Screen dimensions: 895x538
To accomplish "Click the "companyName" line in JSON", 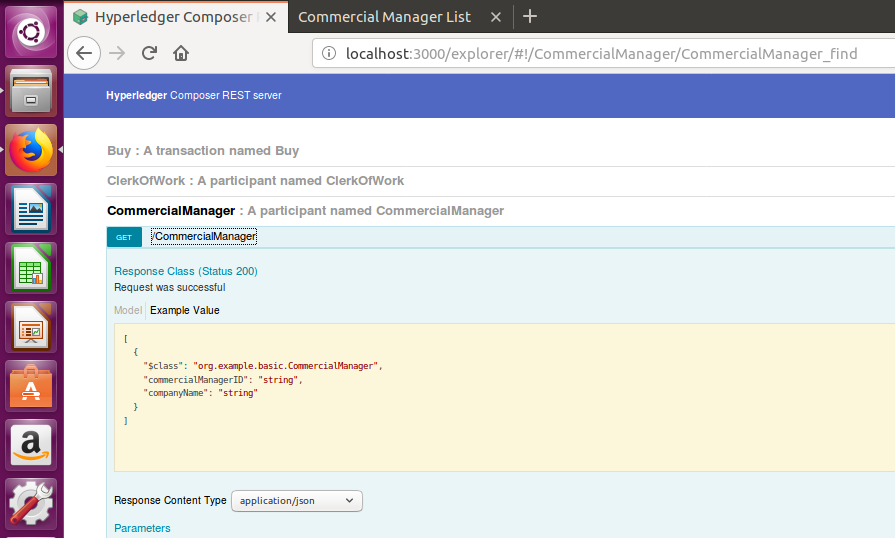I will [200, 393].
